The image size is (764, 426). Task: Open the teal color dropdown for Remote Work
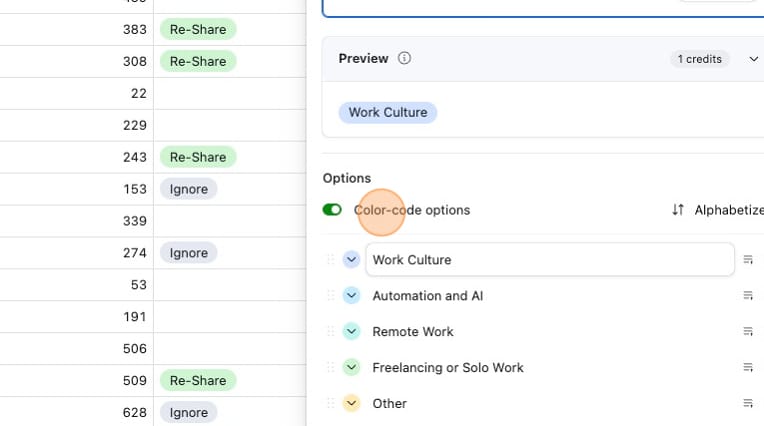pyautogui.click(x=351, y=332)
